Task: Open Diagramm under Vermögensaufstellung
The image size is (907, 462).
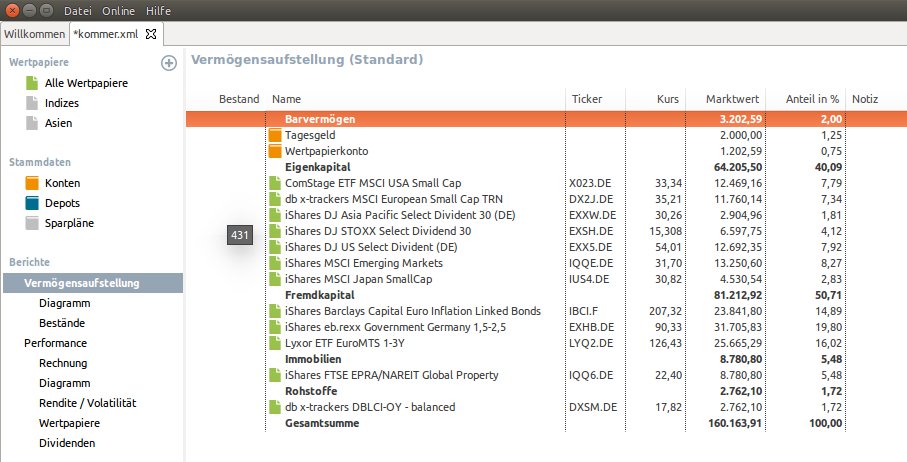Action: tap(65, 304)
